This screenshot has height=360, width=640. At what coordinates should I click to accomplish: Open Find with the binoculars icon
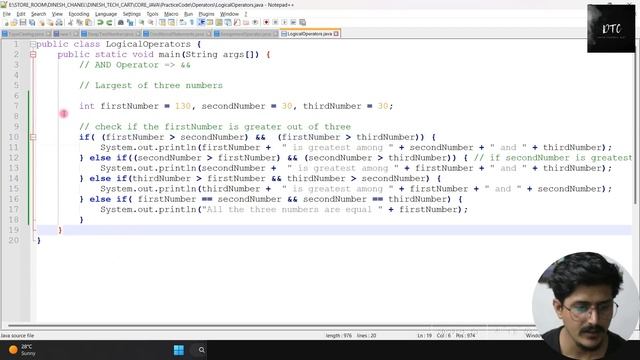pos(121,22)
